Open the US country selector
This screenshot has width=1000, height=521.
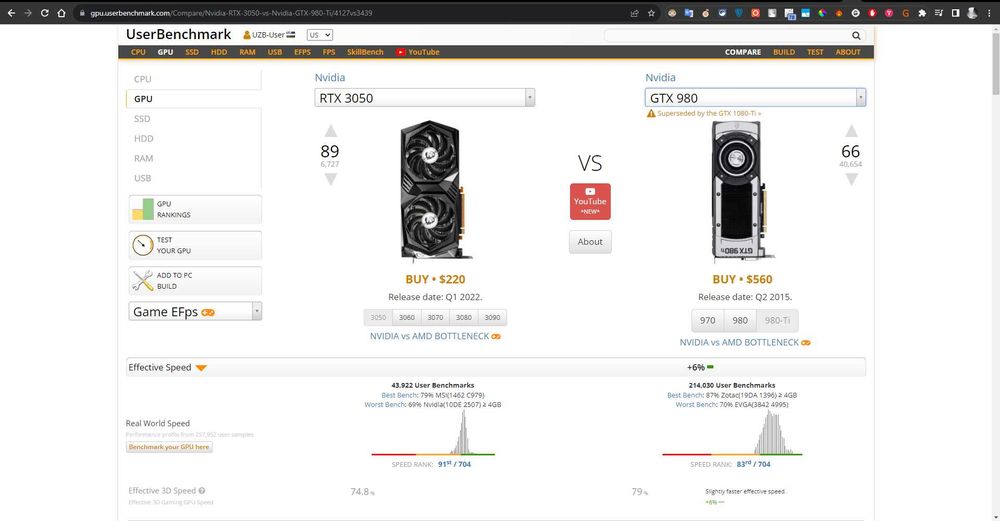coord(320,35)
